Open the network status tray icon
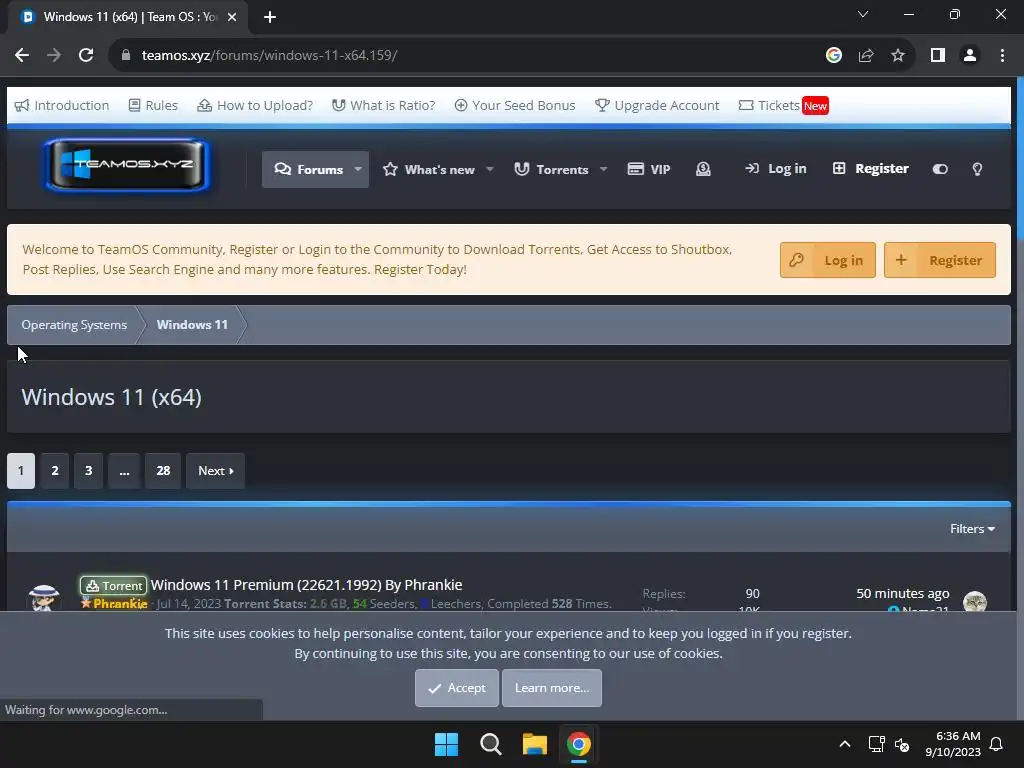 876,744
